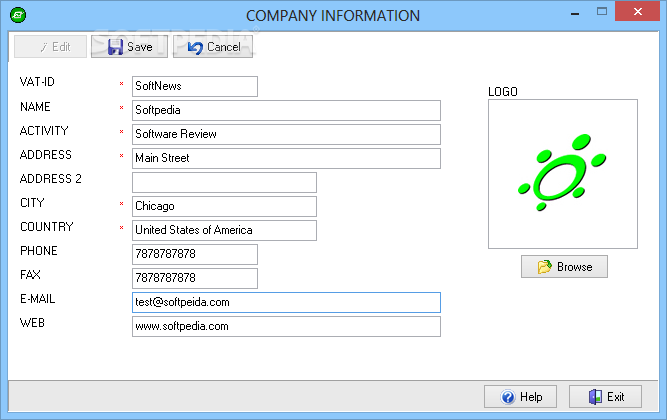Focus the VAT-ID field containing SoftNews
The image size is (667, 420).
pos(195,86)
